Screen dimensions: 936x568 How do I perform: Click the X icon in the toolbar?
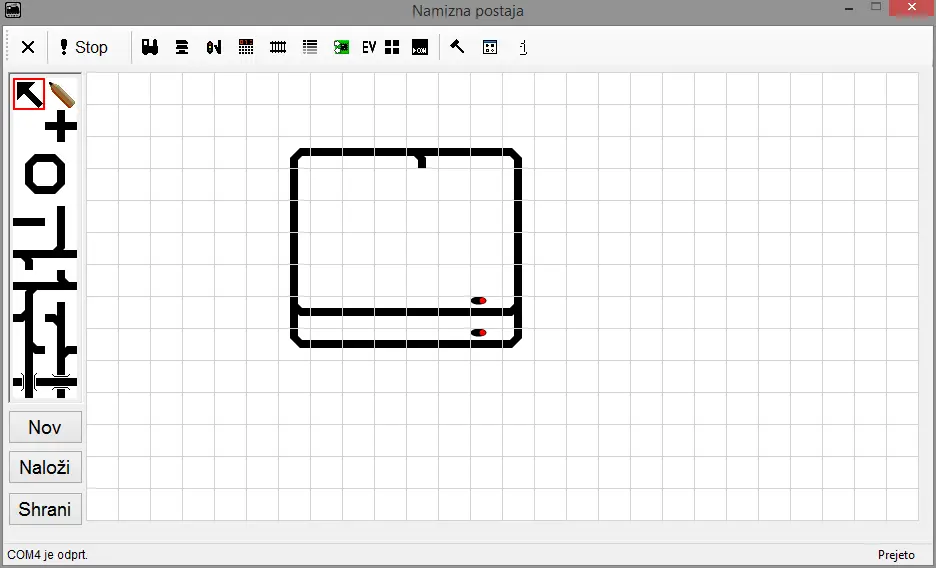28,47
